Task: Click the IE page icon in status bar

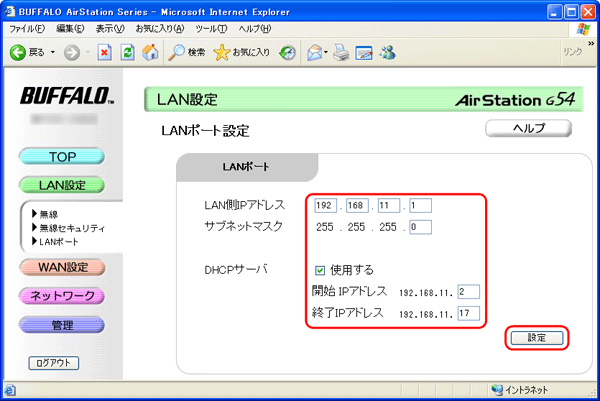Action: click(10, 390)
